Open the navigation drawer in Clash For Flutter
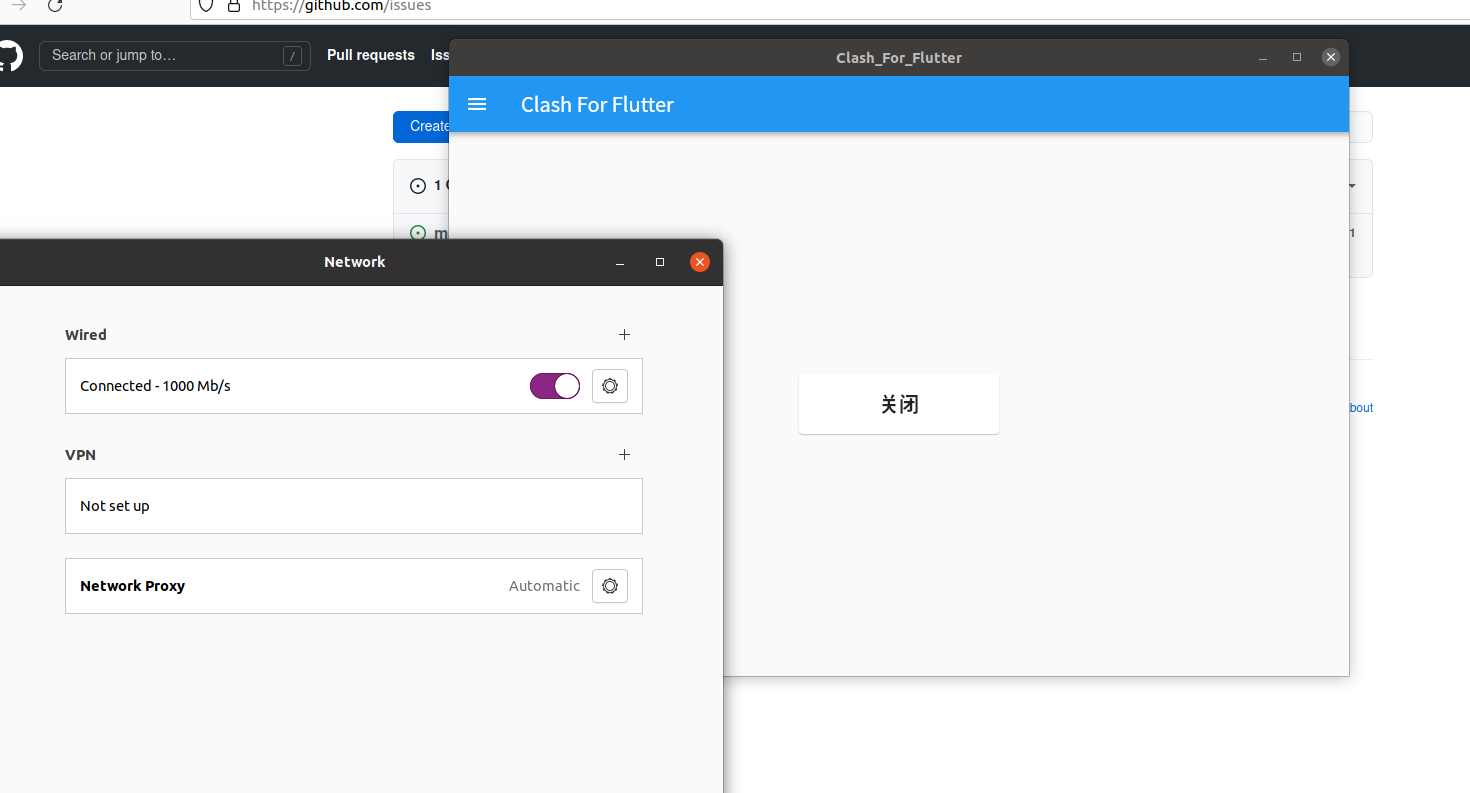The width and height of the screenshot is (1470, 793). click(477, 104)
